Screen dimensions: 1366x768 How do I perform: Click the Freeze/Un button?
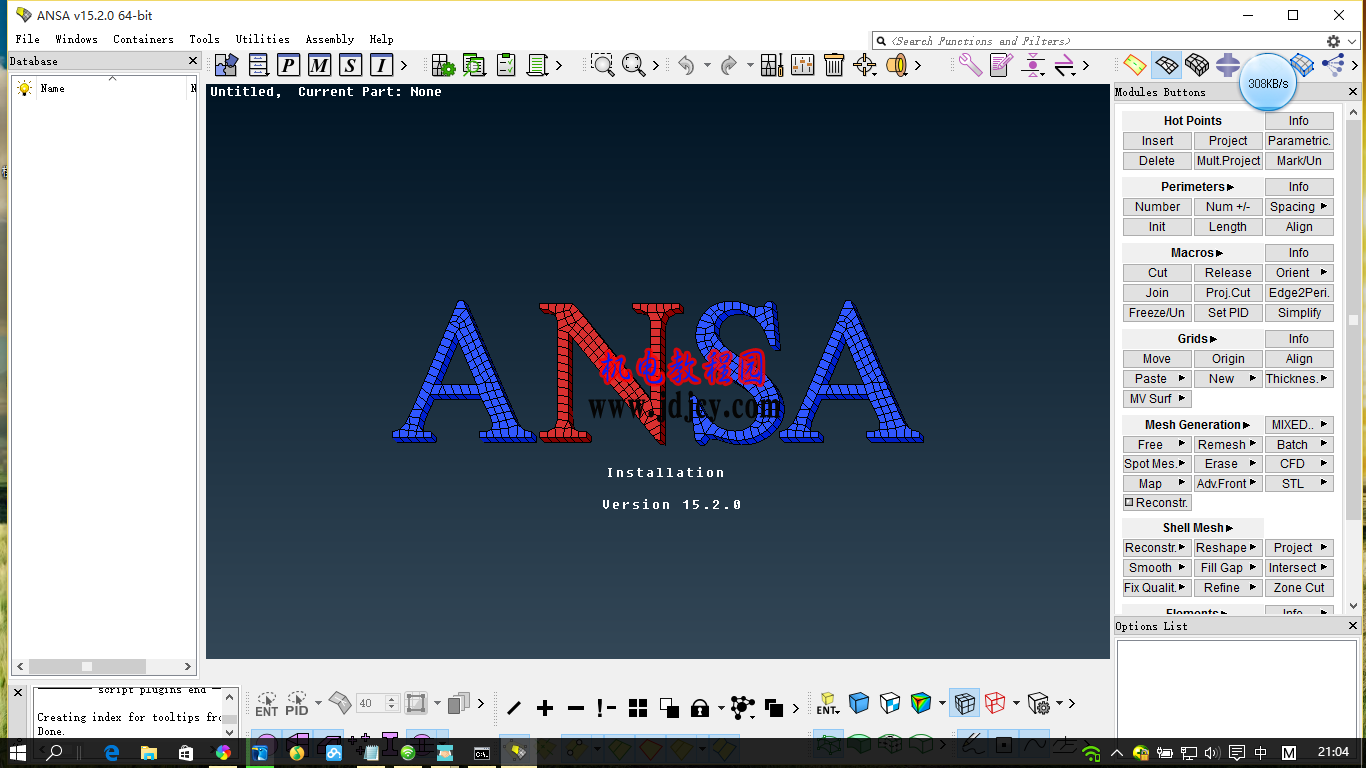(x=1157, y=313)
